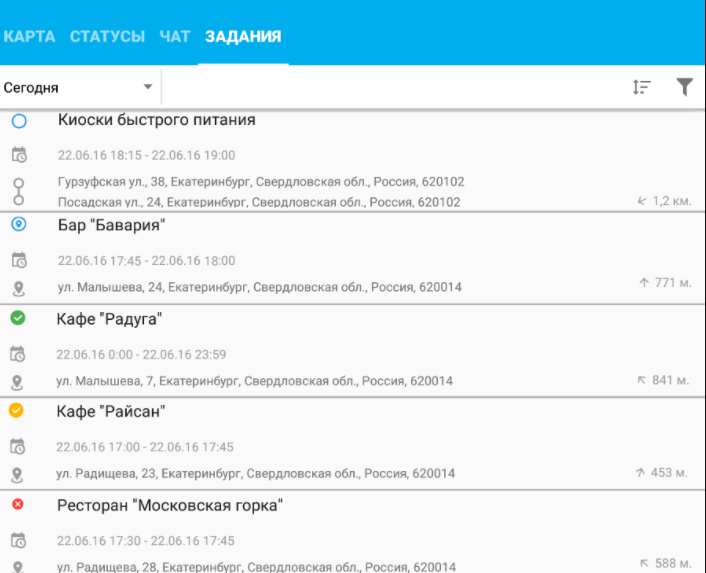The height and width of the screenshot is (573, 706).
Task: Click the time range 22.06.16 17:30 - 22.06.16 17:45
Action: (x=145, y=541)
